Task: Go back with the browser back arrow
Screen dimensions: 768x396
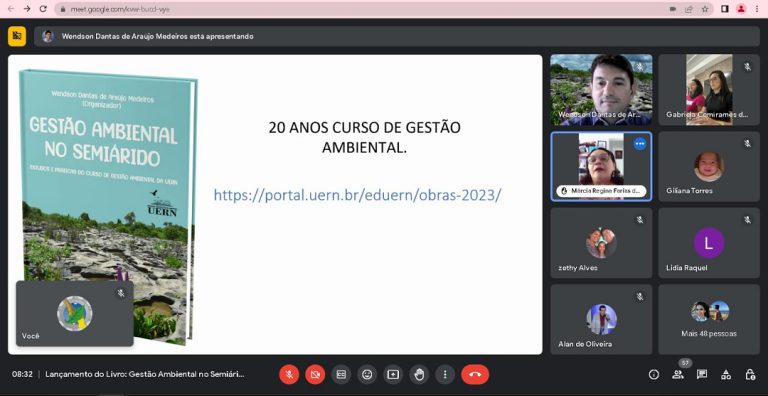Action: coord(11,9)
